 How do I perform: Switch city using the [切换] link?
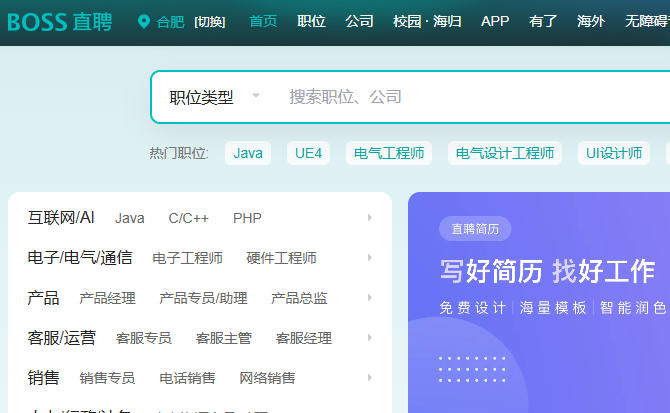pyautogui.click(x=210, y=22)
